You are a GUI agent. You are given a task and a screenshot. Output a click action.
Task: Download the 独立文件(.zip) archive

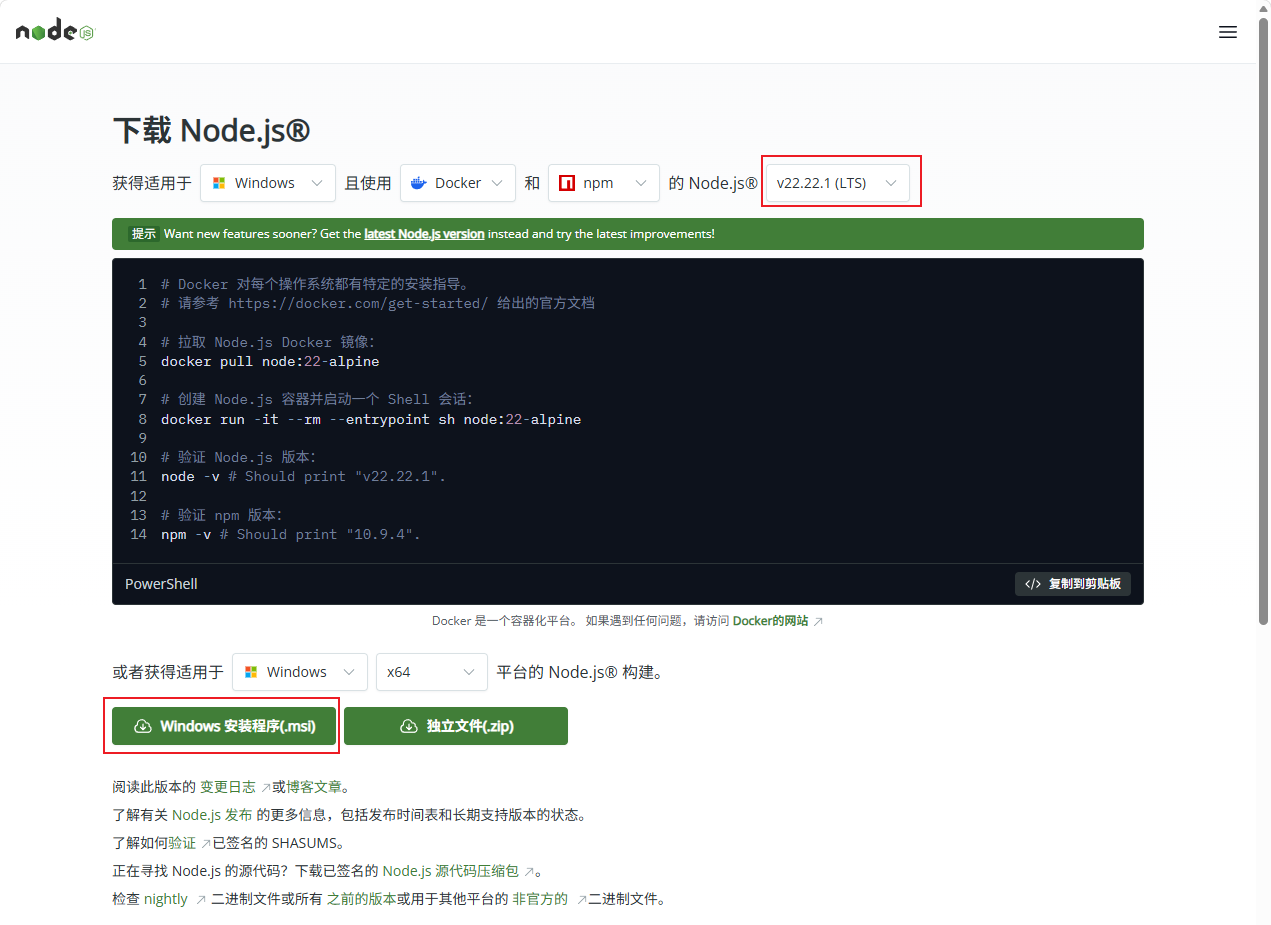[456, 726]
